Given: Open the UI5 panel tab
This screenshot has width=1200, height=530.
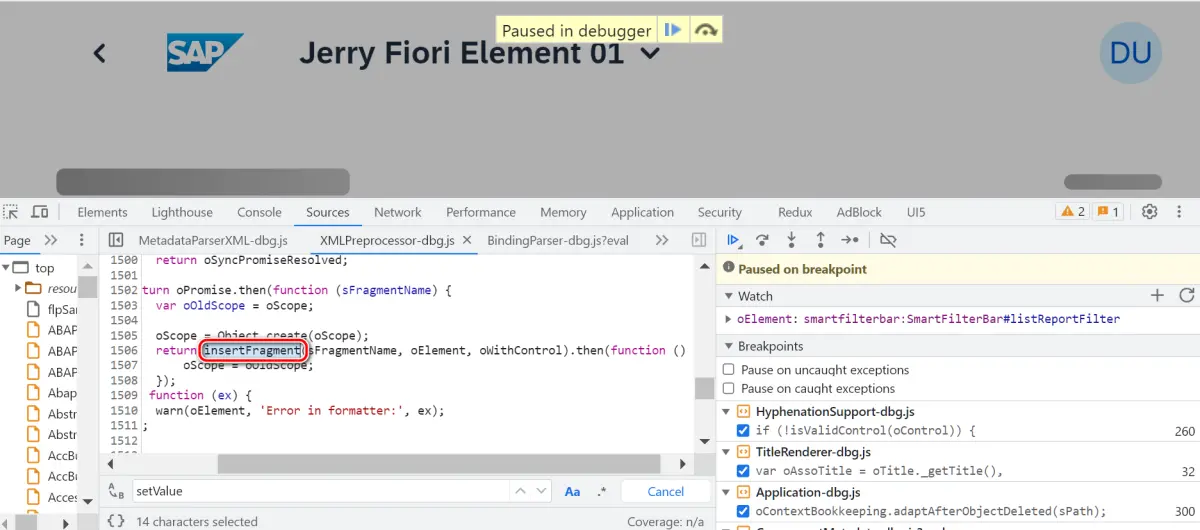Looking at the screenshot, I should click(916, 212).
